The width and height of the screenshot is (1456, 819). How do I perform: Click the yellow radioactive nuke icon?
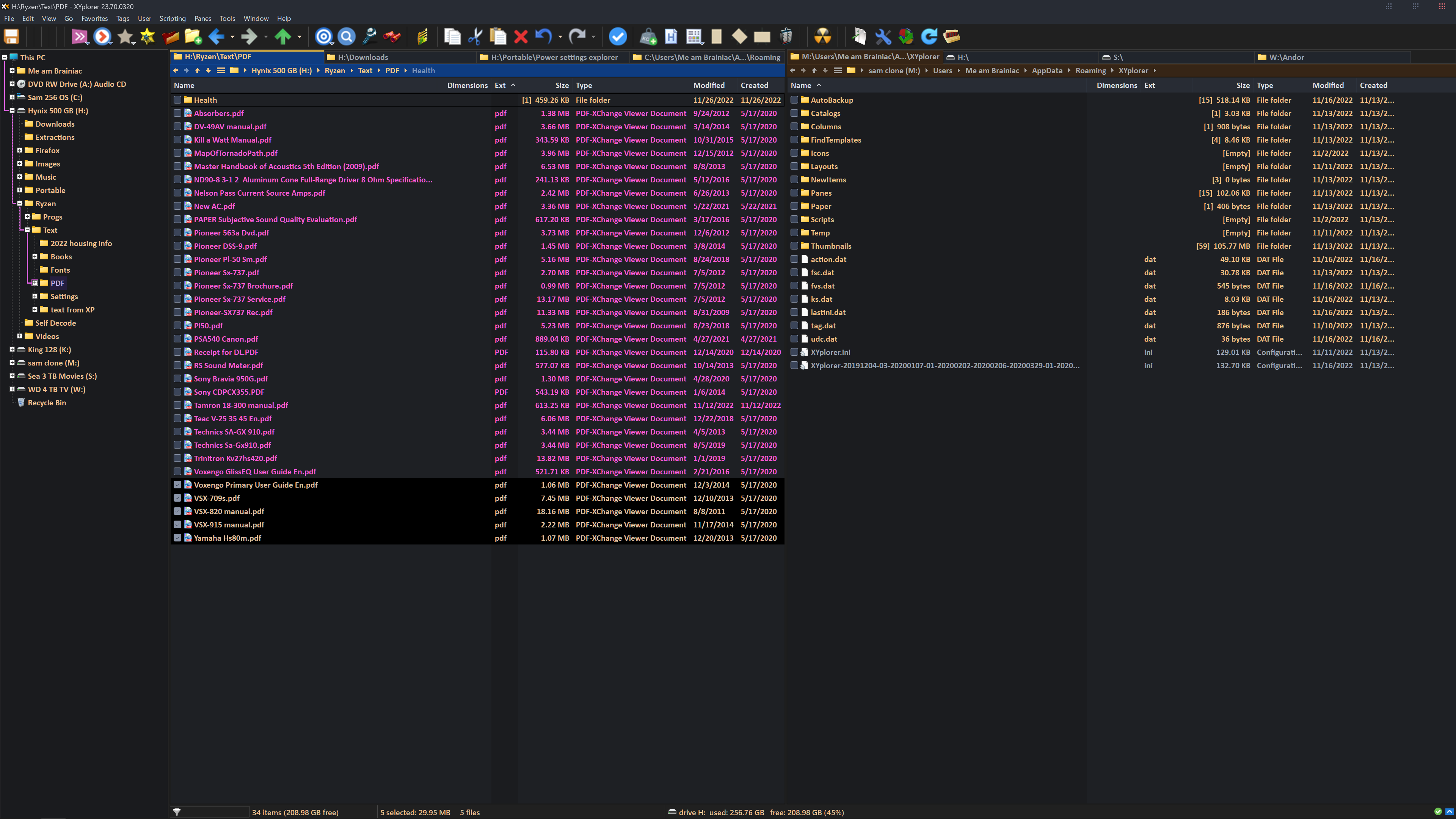point(822,37)
